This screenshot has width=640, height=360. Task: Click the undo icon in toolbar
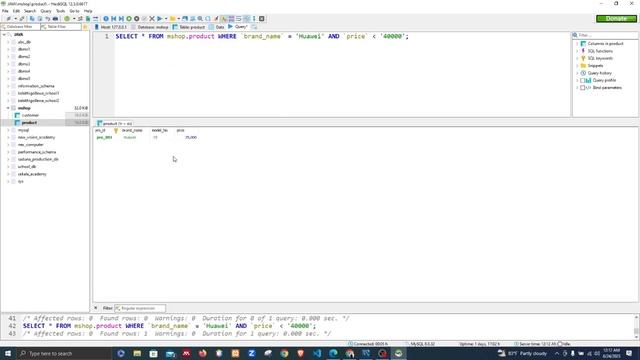click(48, 19)
